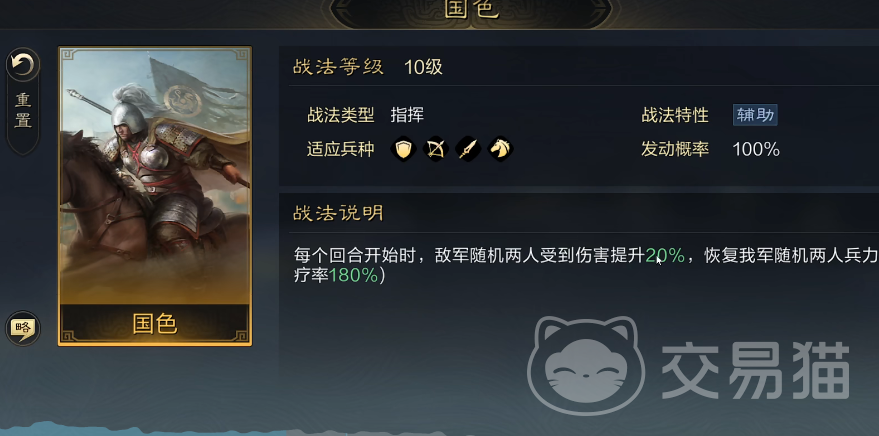Click the 国色 name banner on card

155,323
